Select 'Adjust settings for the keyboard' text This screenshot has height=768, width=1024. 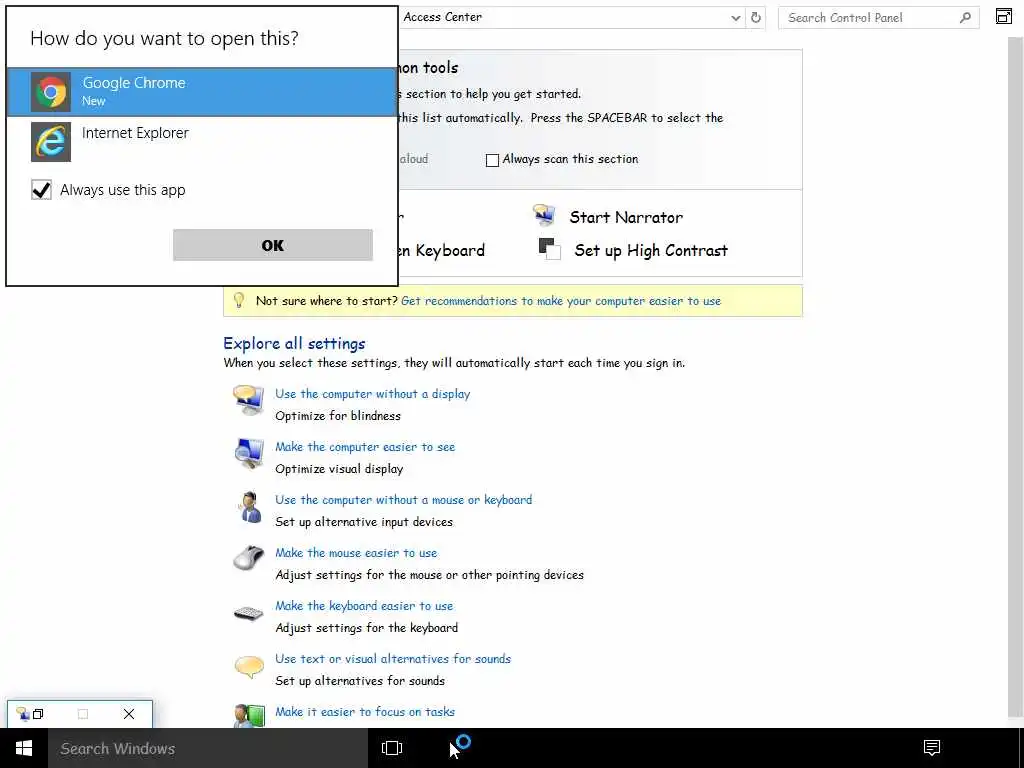click(366, 628)
